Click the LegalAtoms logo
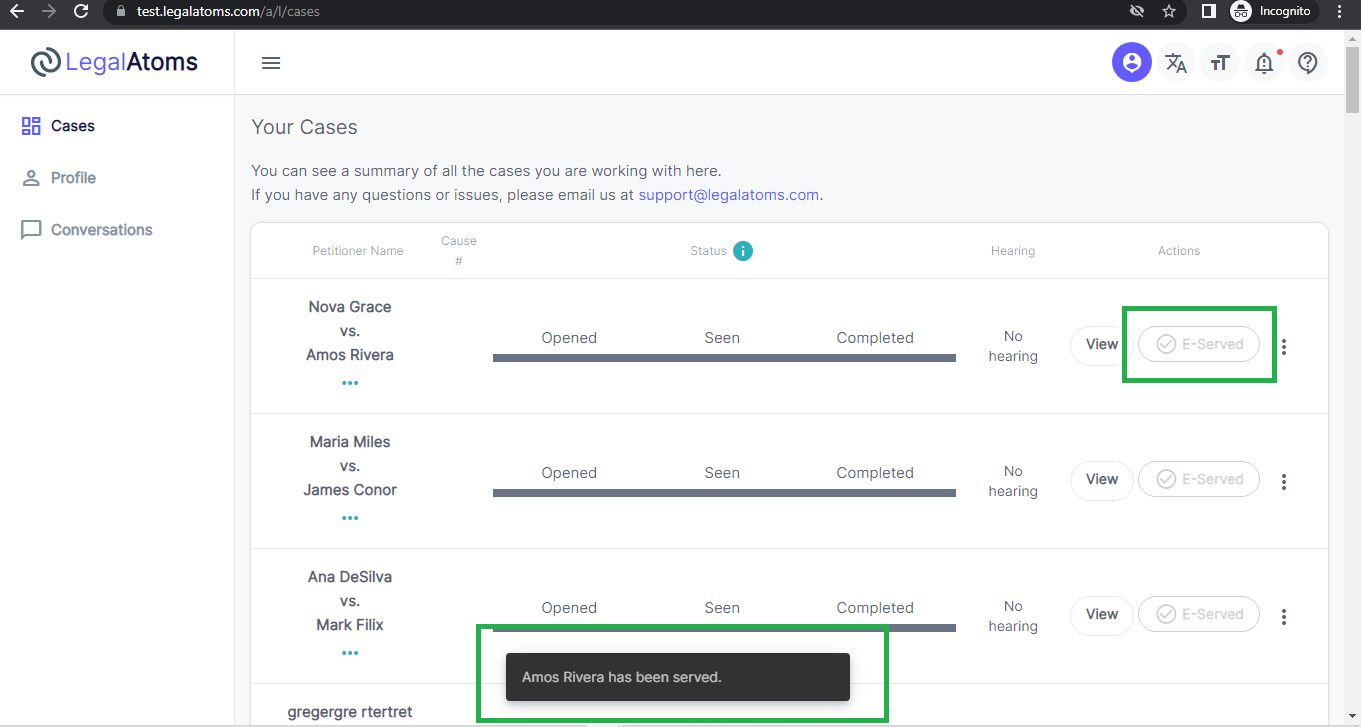 coord(114,62)
